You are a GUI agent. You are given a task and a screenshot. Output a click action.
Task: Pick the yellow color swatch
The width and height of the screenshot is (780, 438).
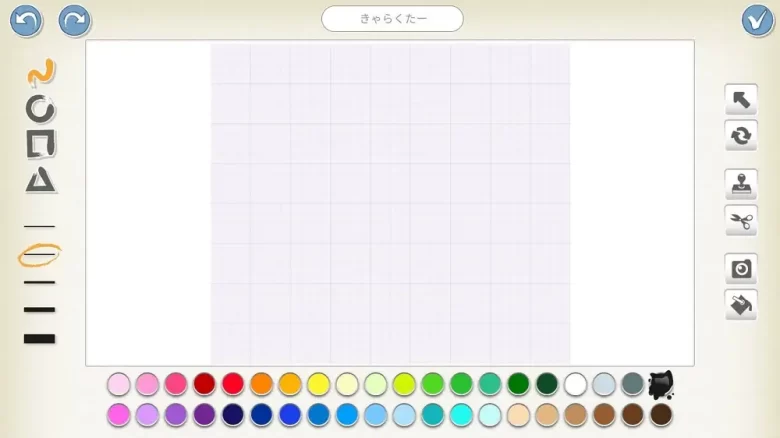pyautogui.click(x=319, y=384)
